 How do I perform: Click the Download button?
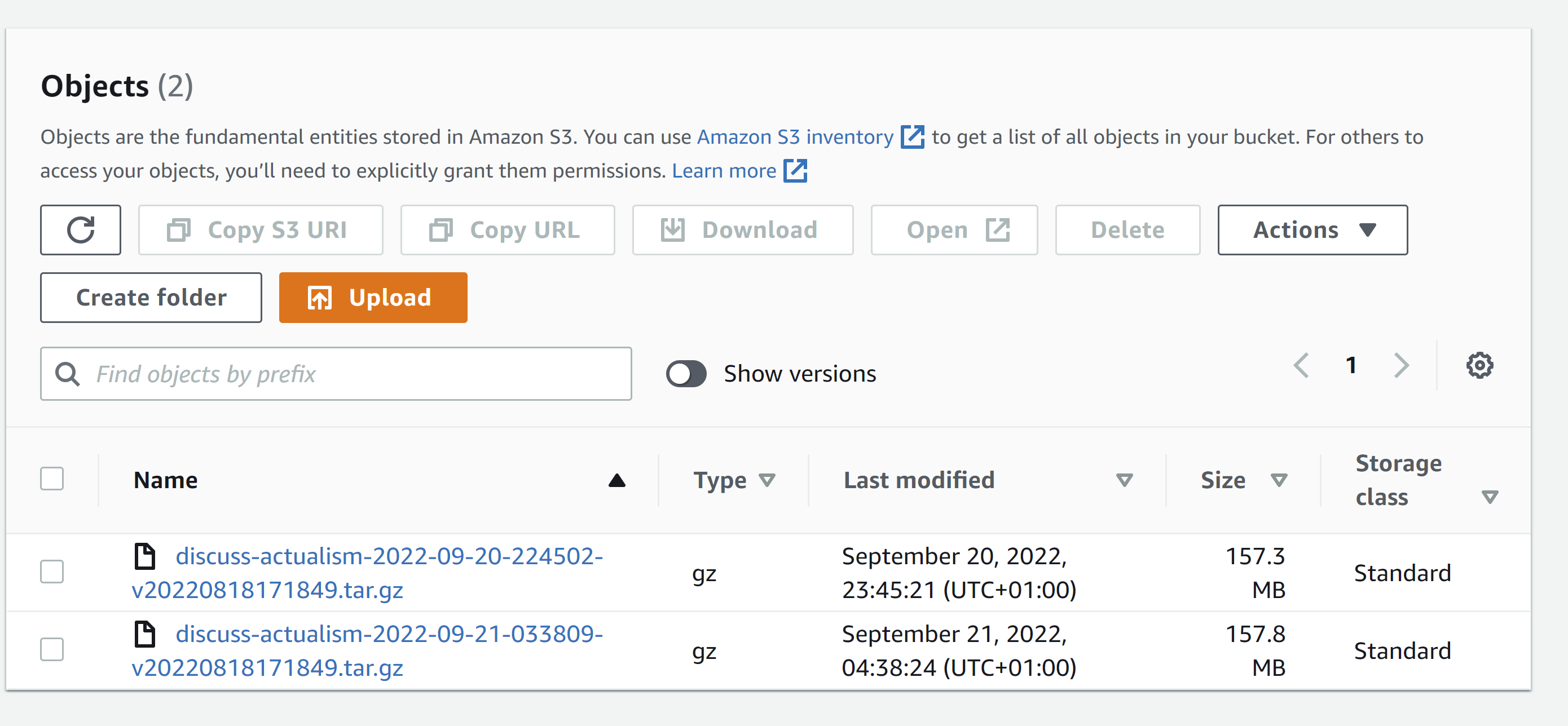pyautogui.click(x=743, y=230)
